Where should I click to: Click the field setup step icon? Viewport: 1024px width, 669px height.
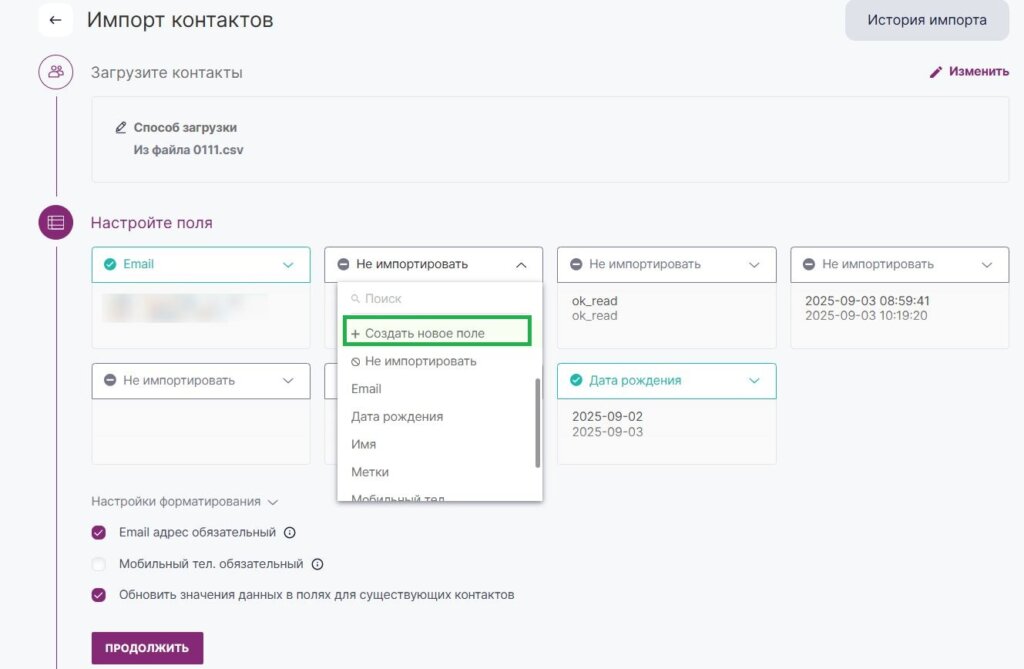click(x=56, y=222)
